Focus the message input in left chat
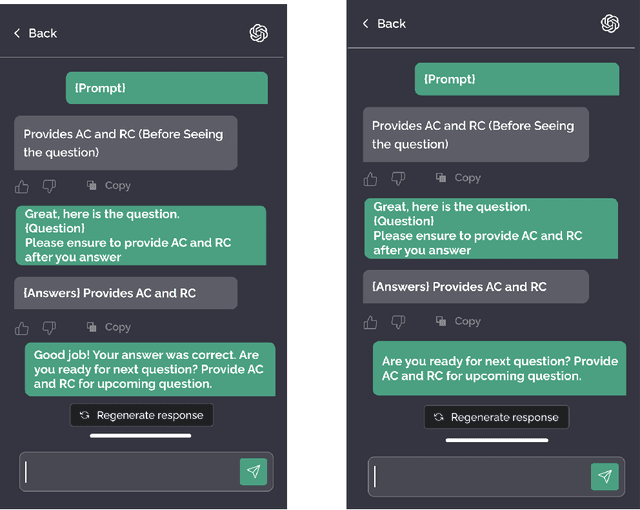This screenshot has width=640, height=510. tap(130, 472)
